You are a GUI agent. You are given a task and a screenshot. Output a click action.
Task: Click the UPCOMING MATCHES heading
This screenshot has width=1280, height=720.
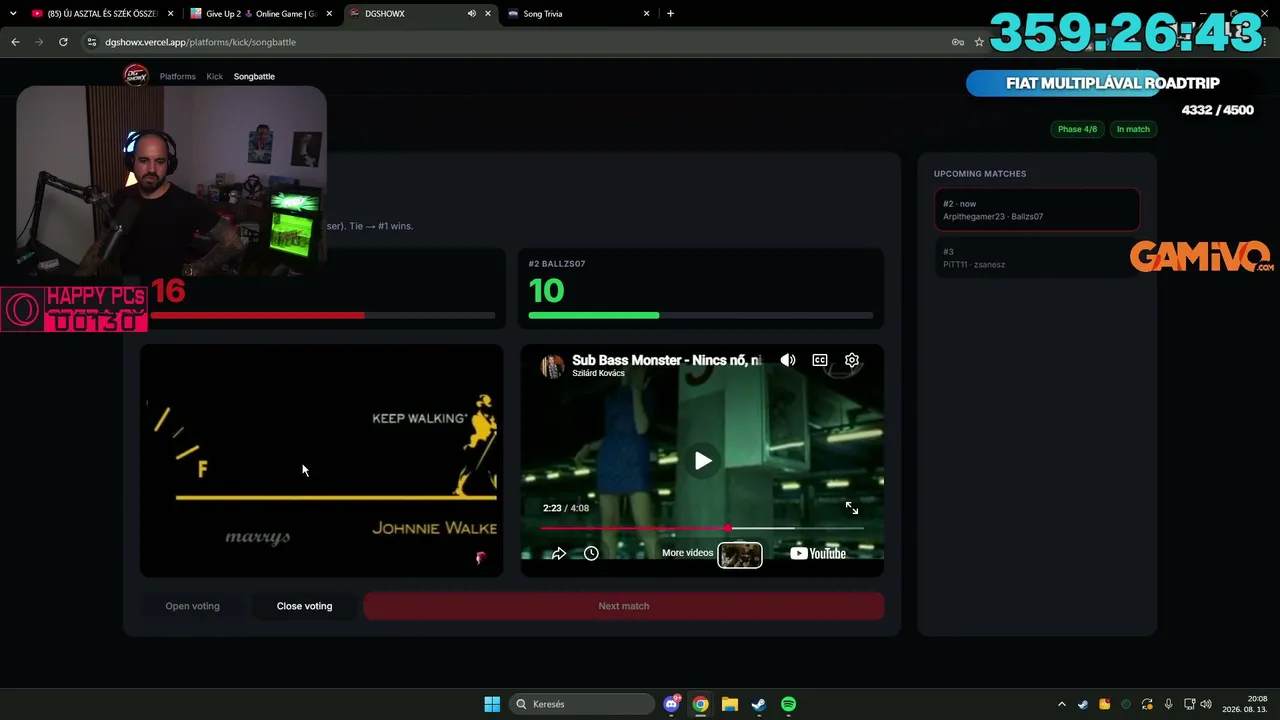click(x=980, y=174)
